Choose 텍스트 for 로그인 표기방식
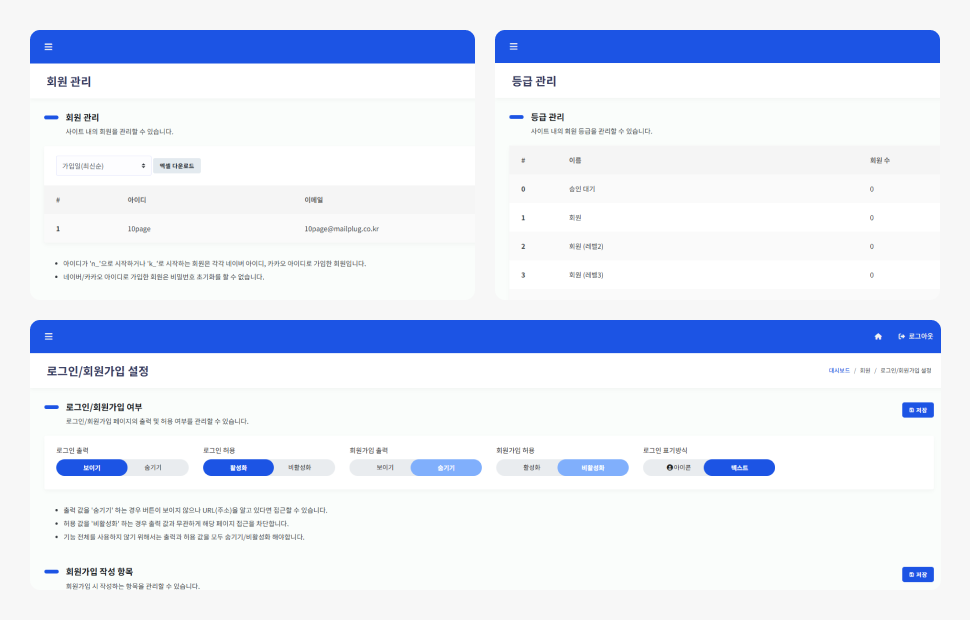 pyautogui.click(x=739, y=468)
